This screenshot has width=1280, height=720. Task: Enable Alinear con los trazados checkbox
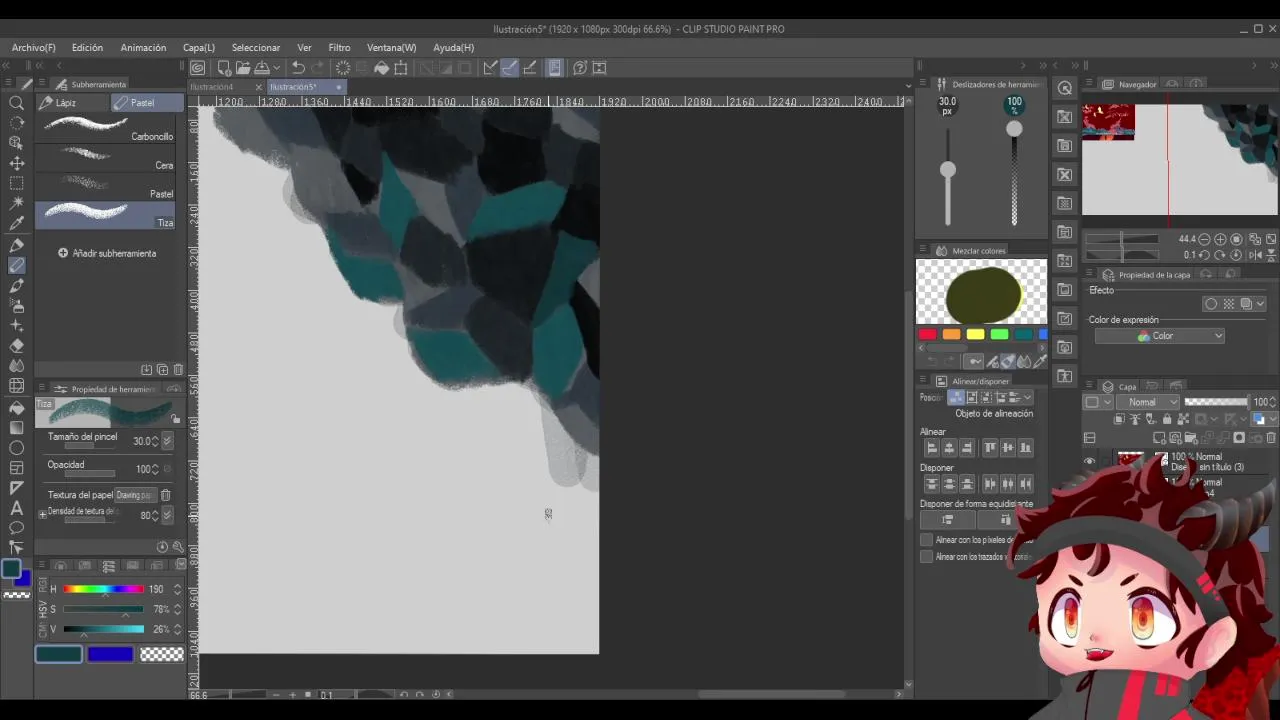coord(926,557)
